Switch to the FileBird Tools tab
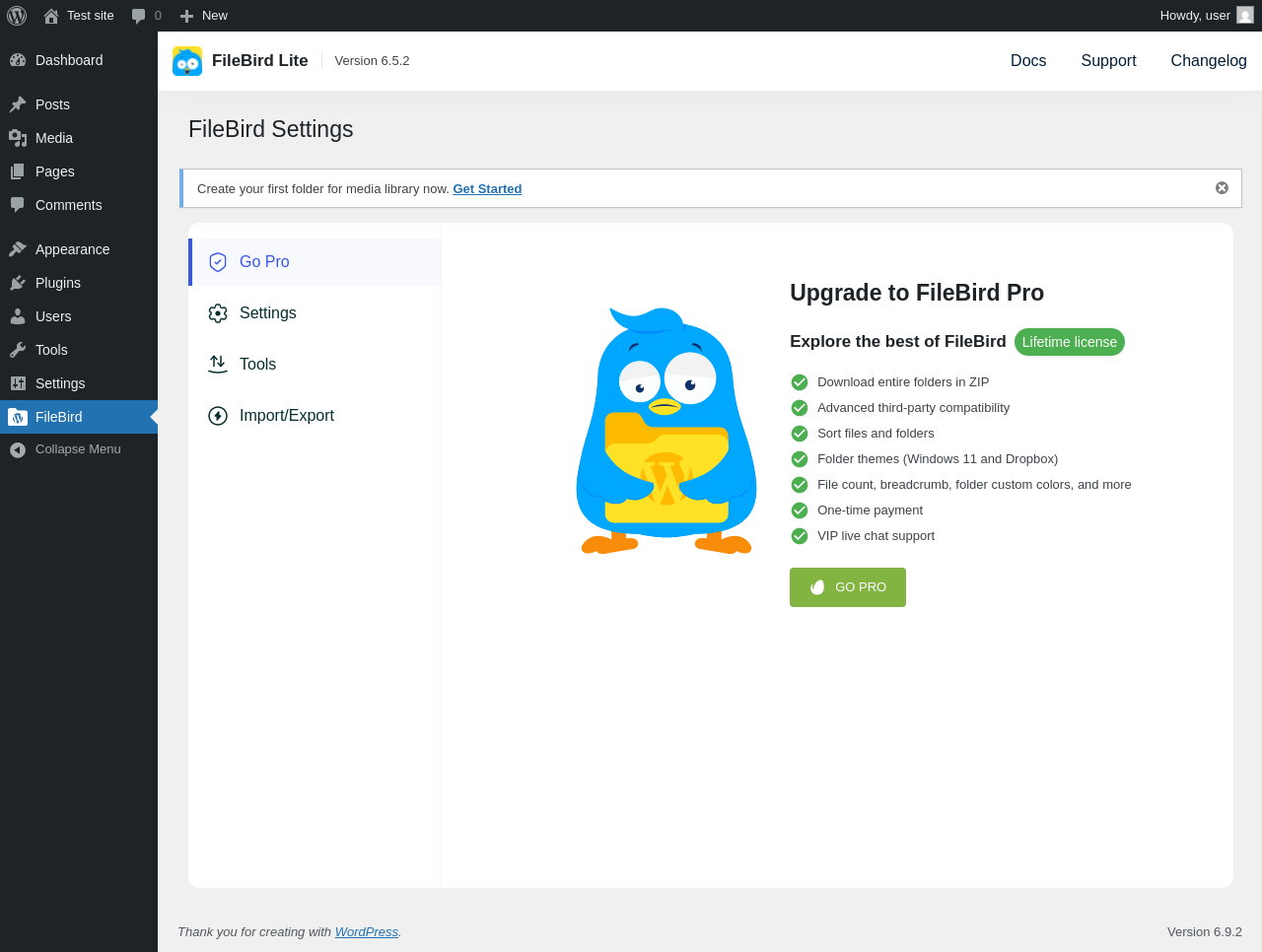The width and height of the screenshot is (1262, 952). [x=315, y=365]
